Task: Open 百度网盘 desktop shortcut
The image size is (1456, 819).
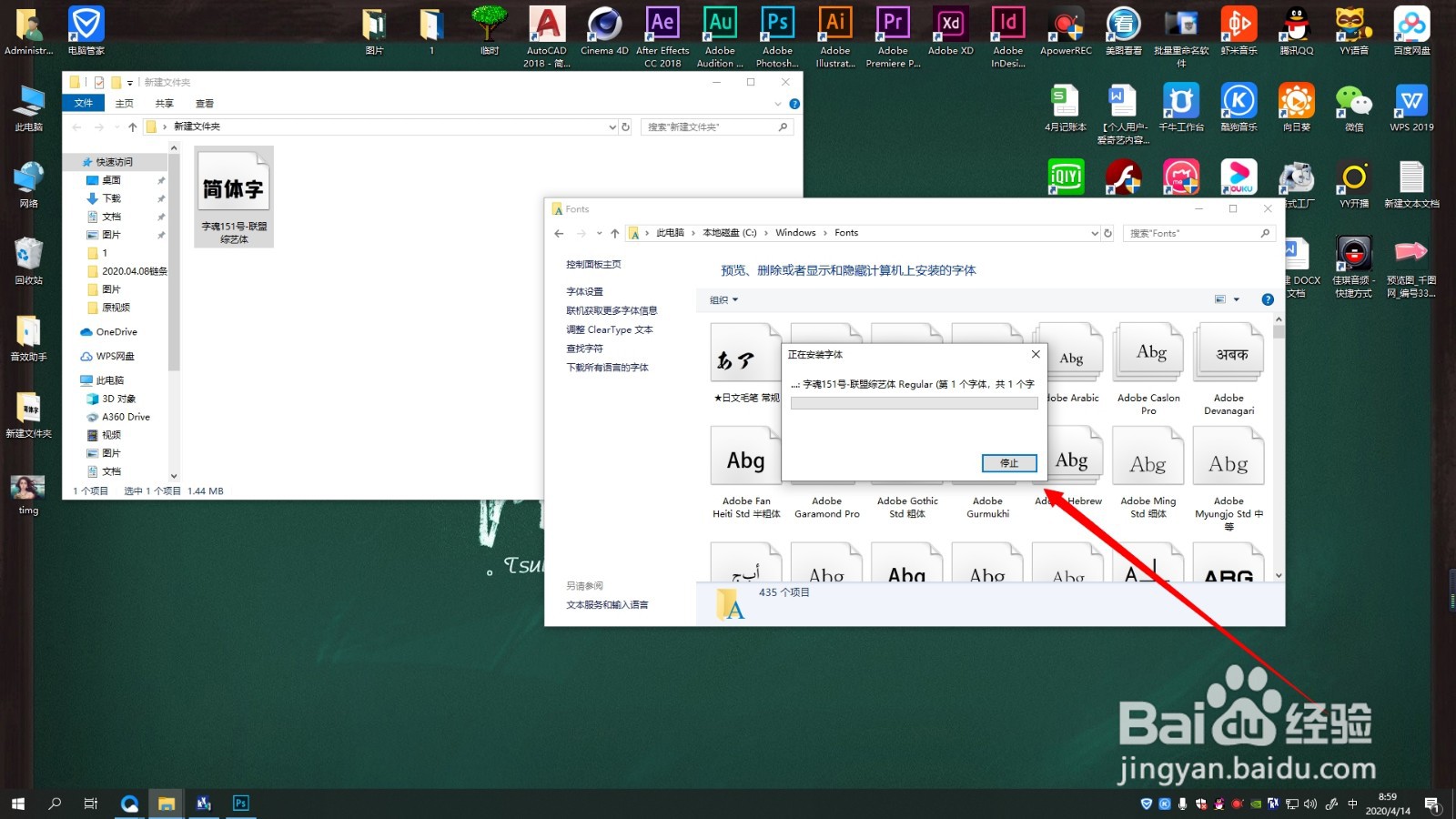Action: 1411,32
